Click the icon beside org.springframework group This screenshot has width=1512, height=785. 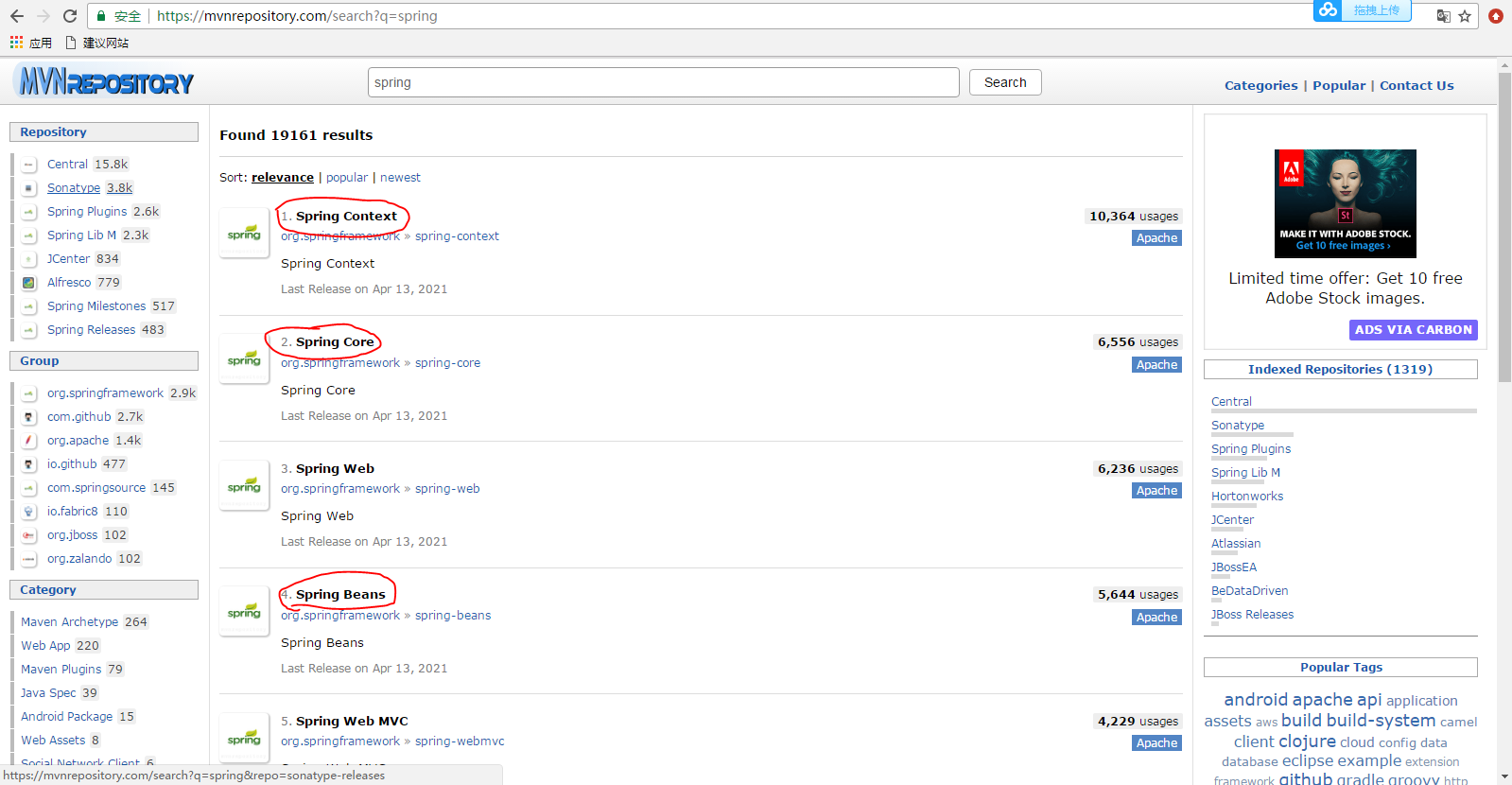(x=29, y=393)
